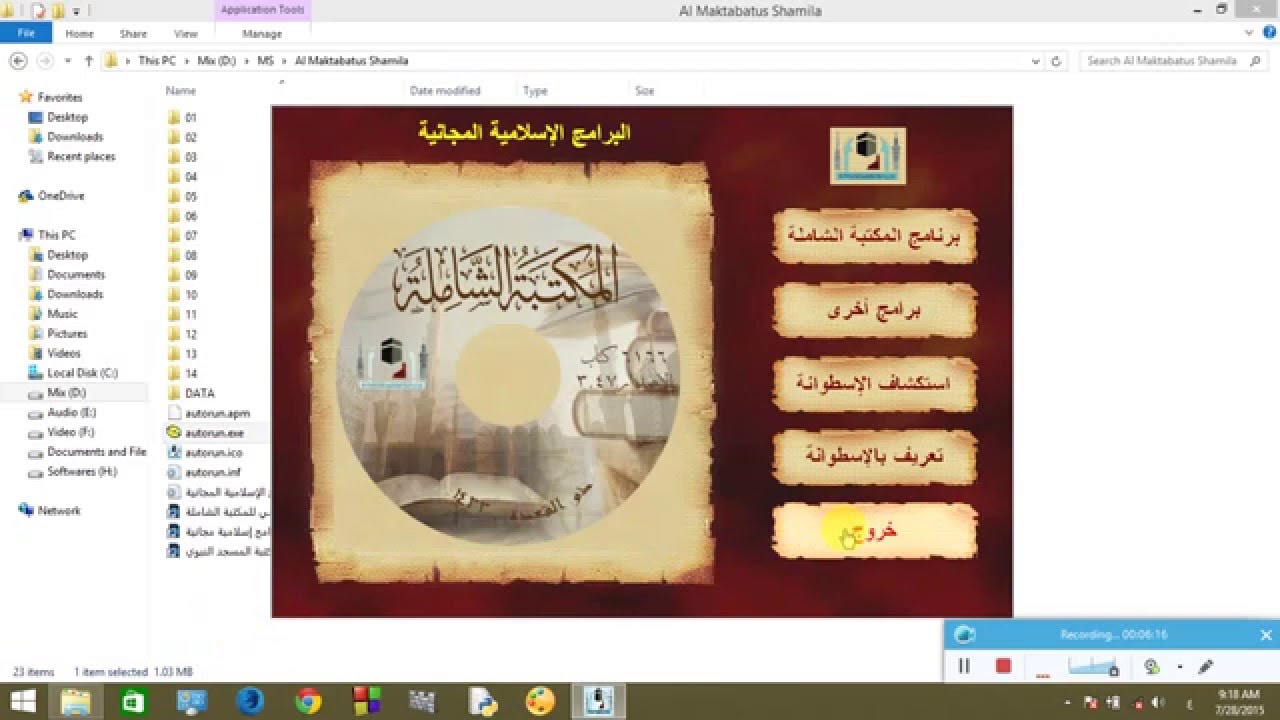Open برنامج المكتبة الشاملة button

coord(874,237)
